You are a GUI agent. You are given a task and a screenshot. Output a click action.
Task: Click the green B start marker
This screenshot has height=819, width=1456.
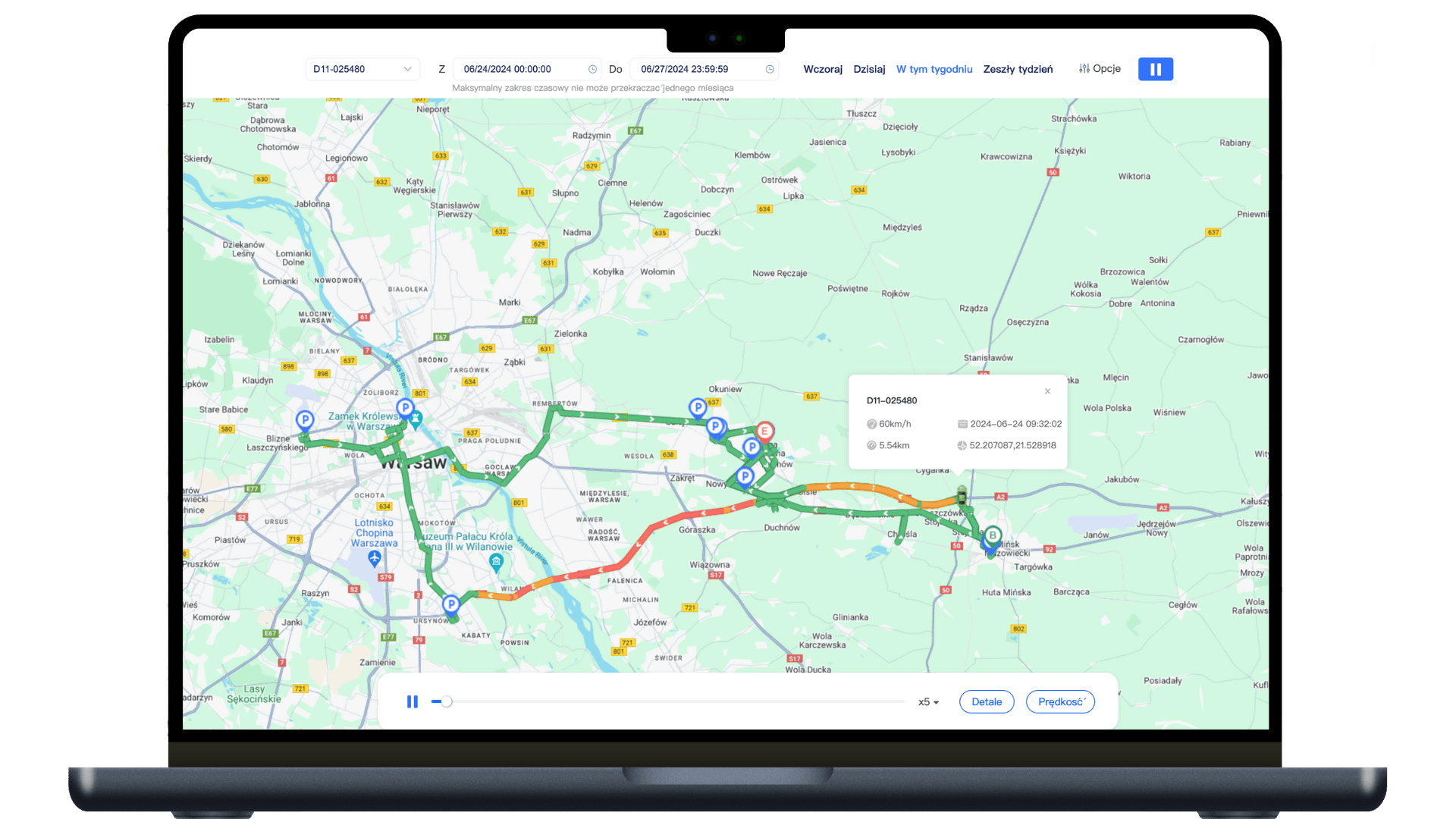[992, 535]
